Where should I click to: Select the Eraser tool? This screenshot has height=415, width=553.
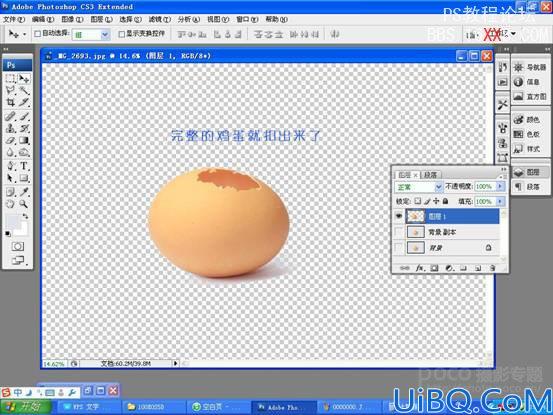click(11, 140)
